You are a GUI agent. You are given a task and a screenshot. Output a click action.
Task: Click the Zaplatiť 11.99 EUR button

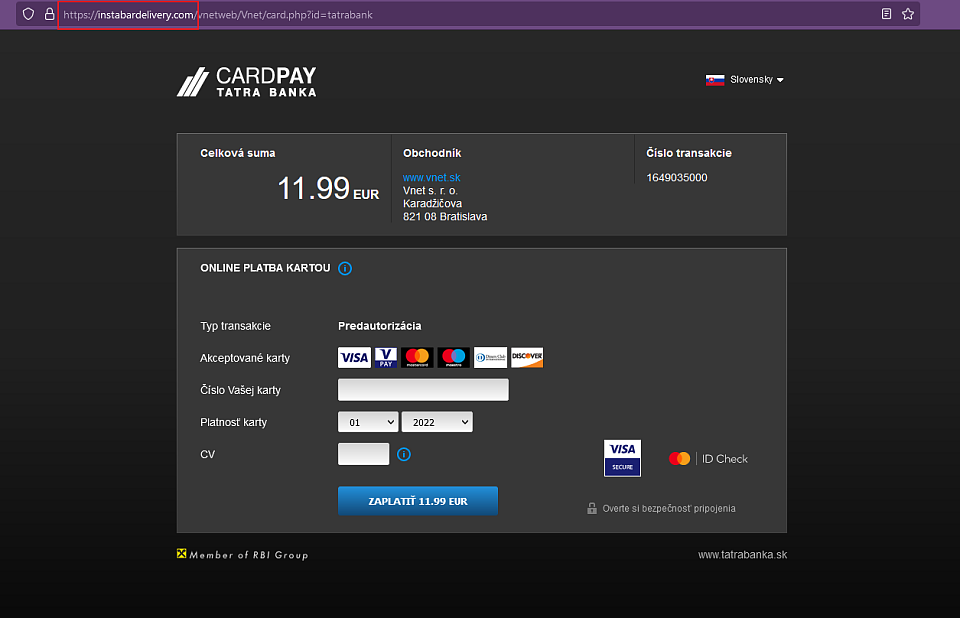(x=418, y=501)
